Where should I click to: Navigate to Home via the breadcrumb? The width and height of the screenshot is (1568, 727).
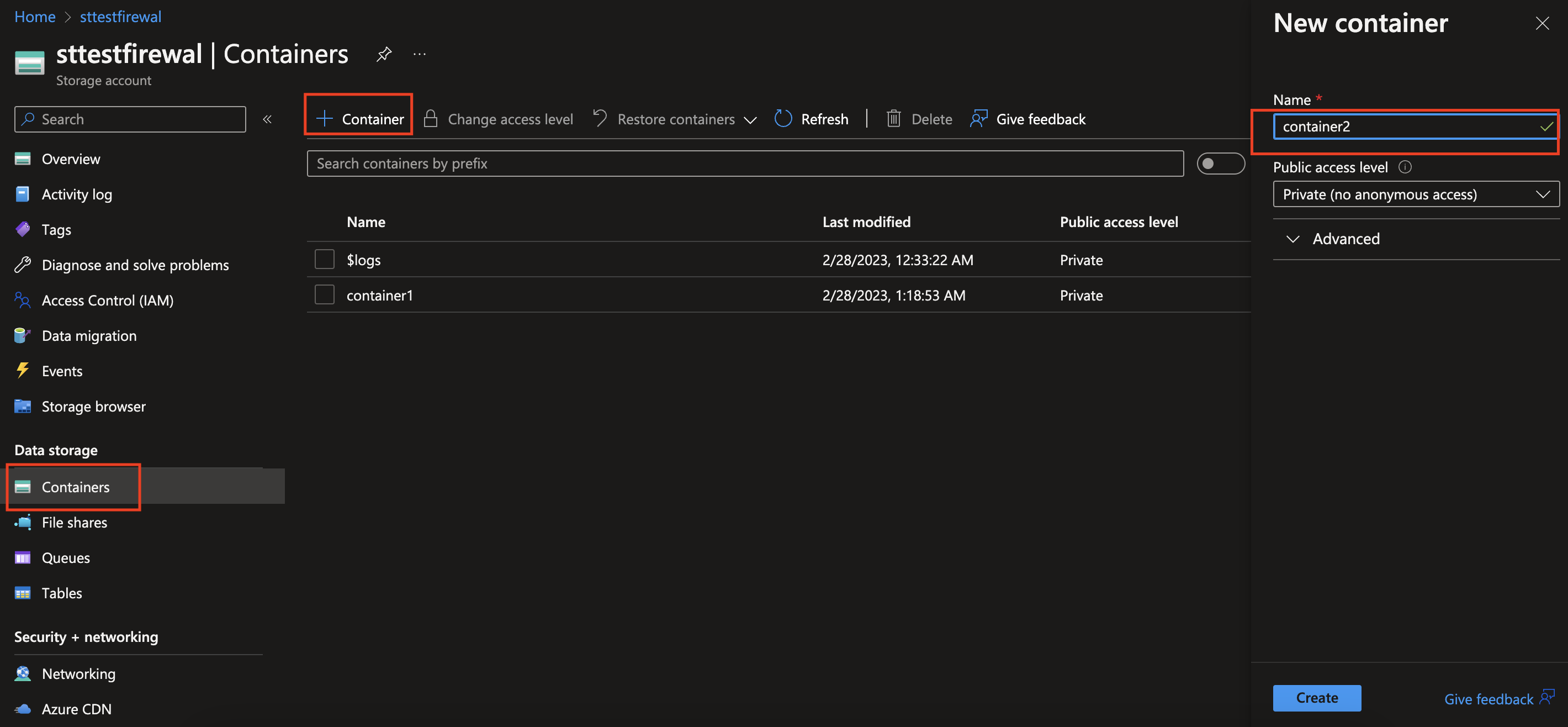pyautogui.click(x=34, y=17)
